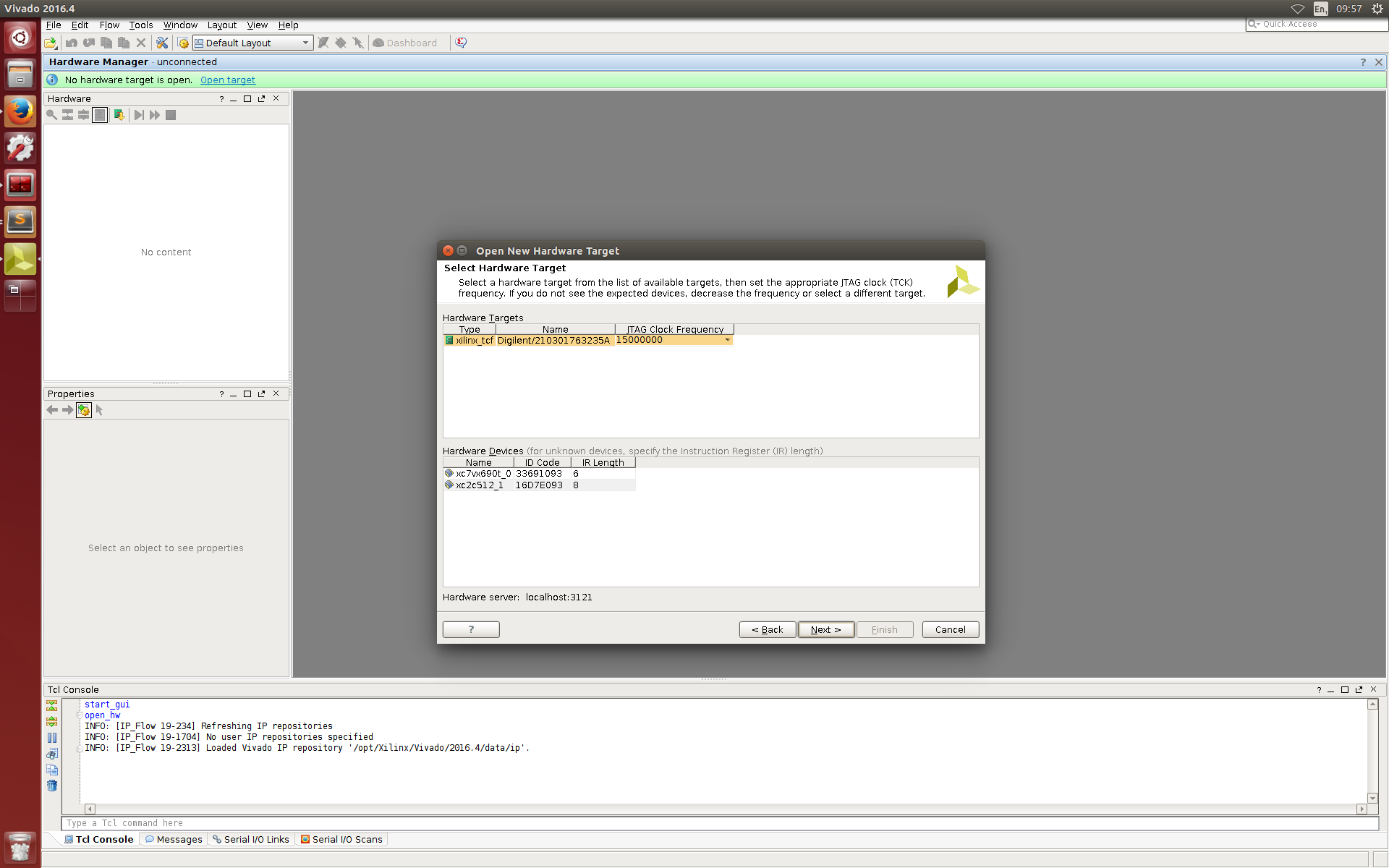The image size is (1389, 868).
Task: Click the Quick Access search field
Action: tap(1317, 24)
